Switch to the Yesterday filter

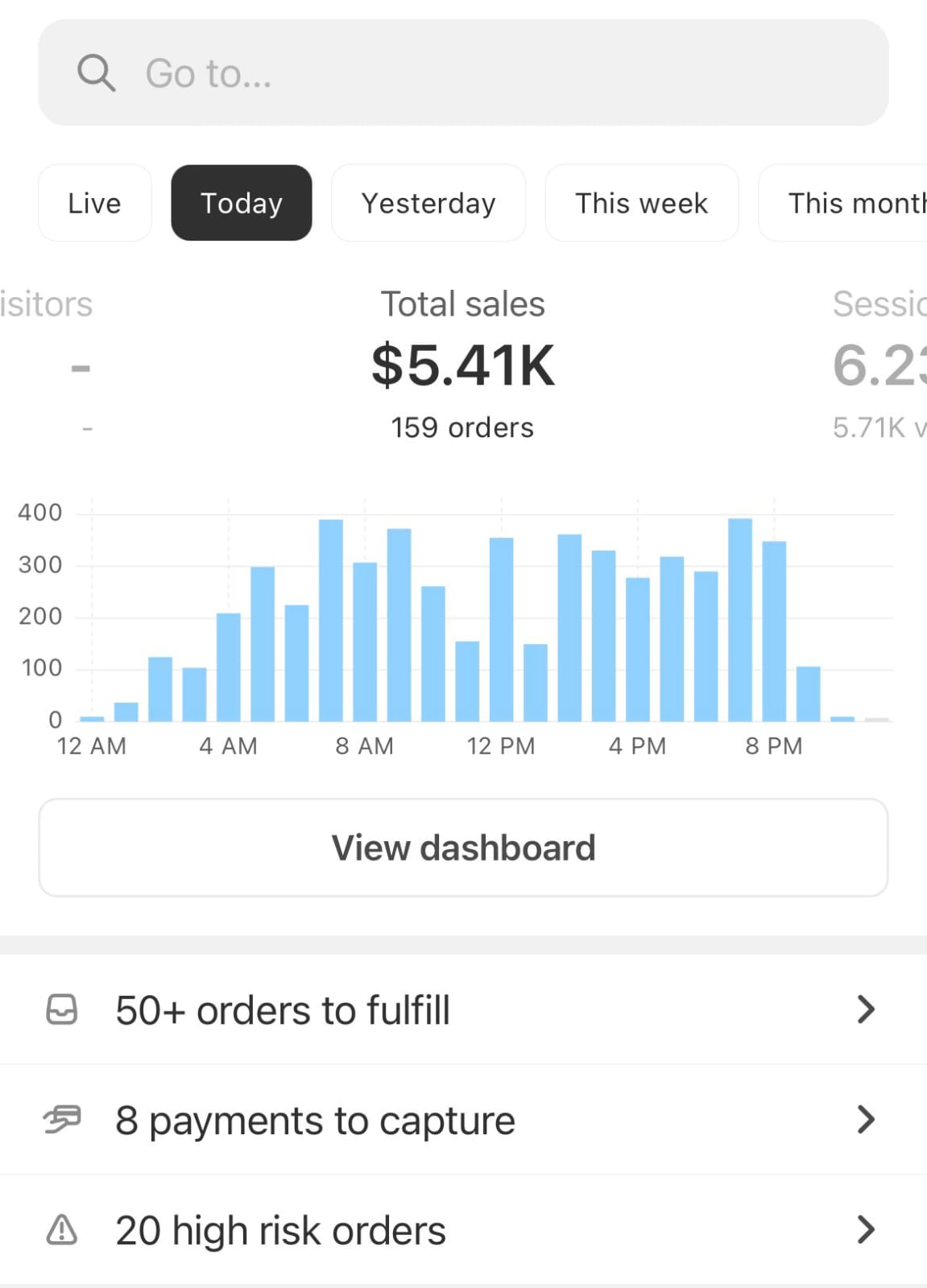[428, 203]
